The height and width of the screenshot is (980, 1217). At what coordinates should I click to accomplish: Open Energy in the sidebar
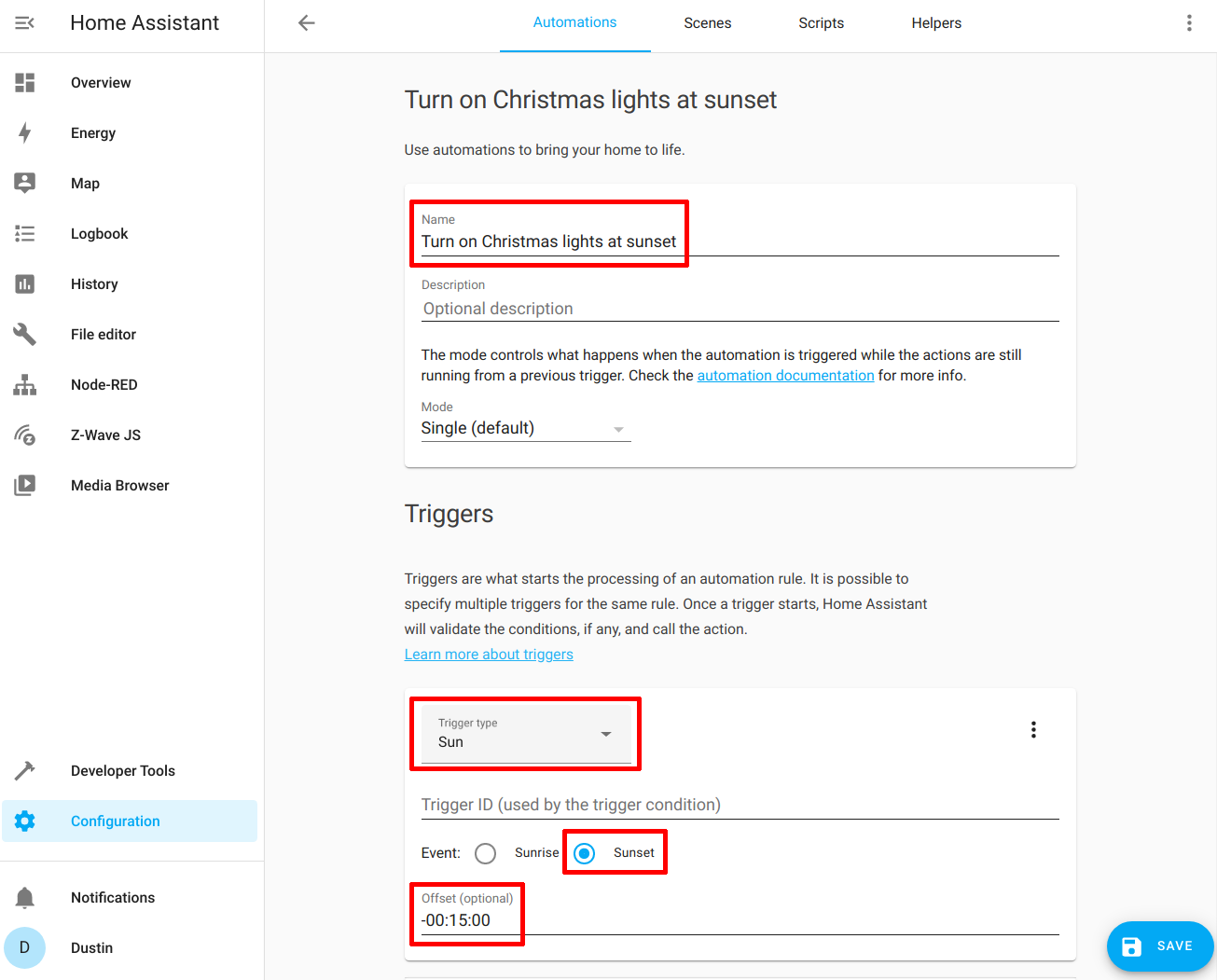click(130, 133)
